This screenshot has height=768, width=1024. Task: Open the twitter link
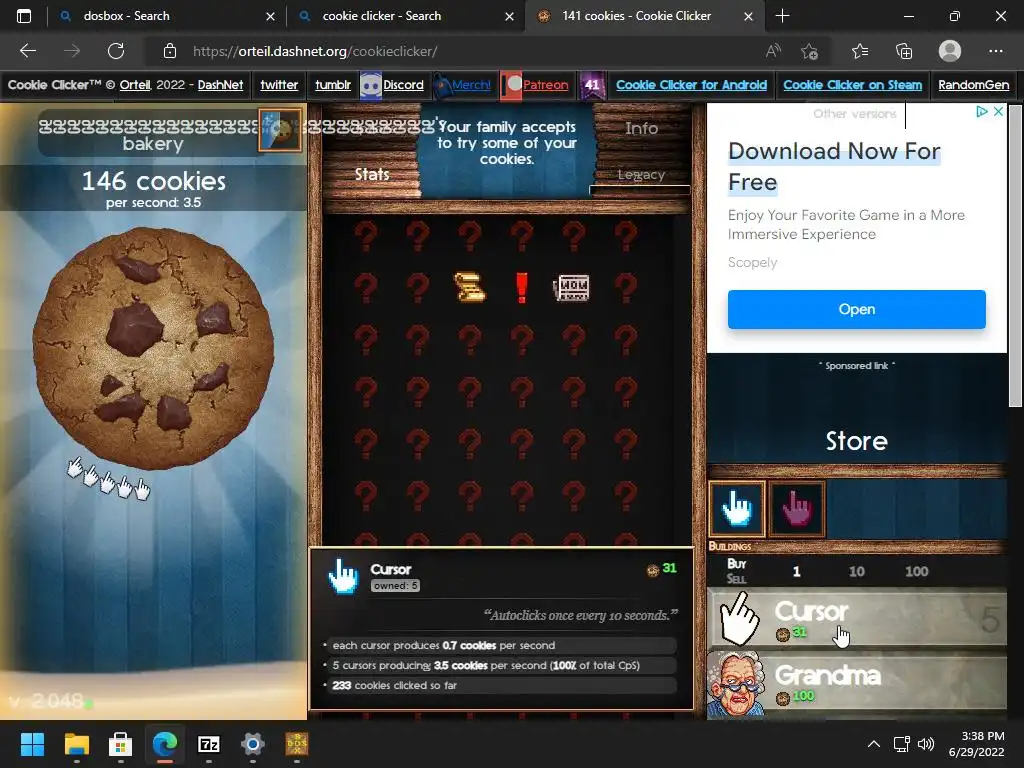[279, 85]
